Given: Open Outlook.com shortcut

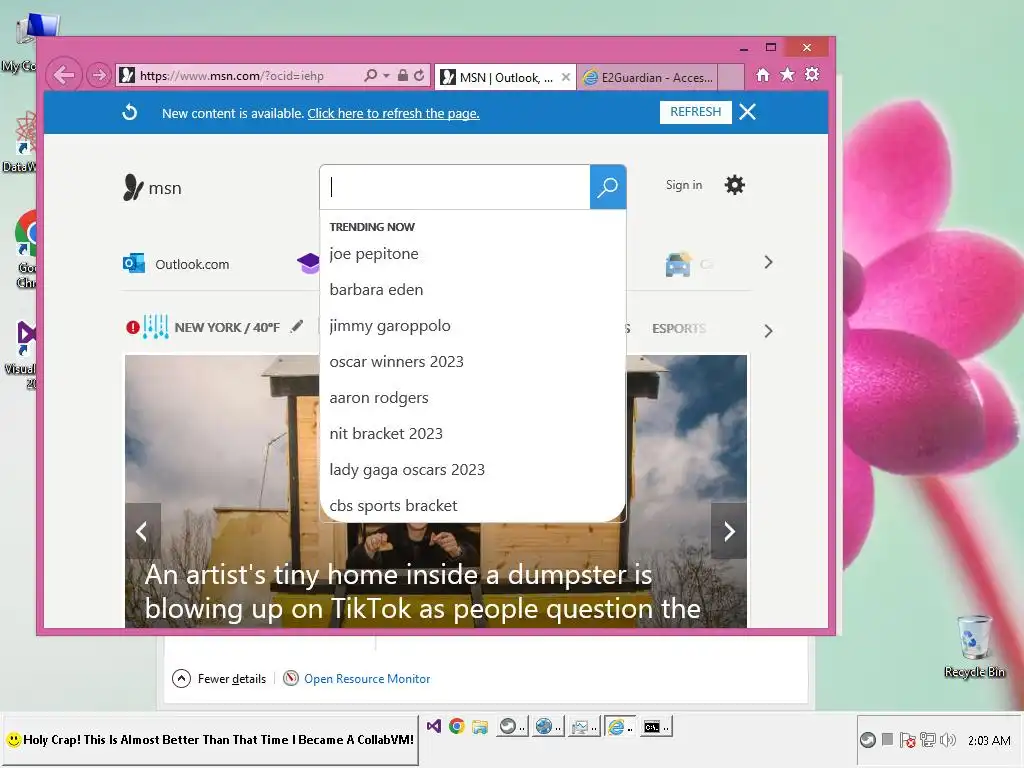Looking at the screenshot, I should point(176,264).
